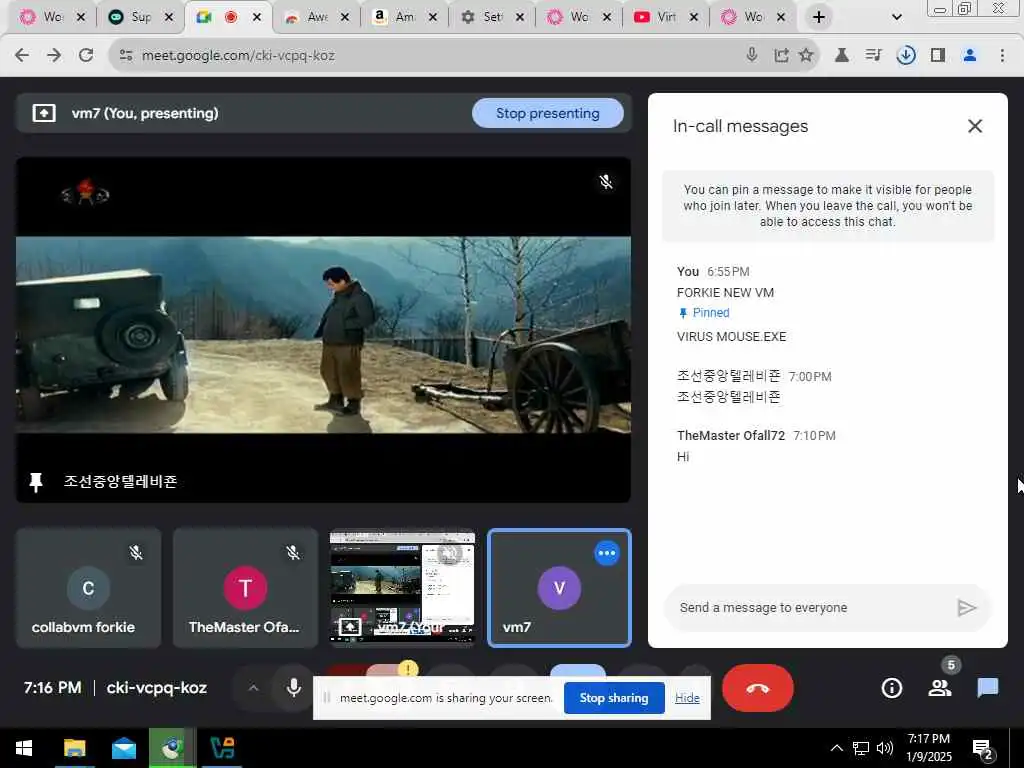
Task: Click microphone permission icon in address bar
Action: 752,56
